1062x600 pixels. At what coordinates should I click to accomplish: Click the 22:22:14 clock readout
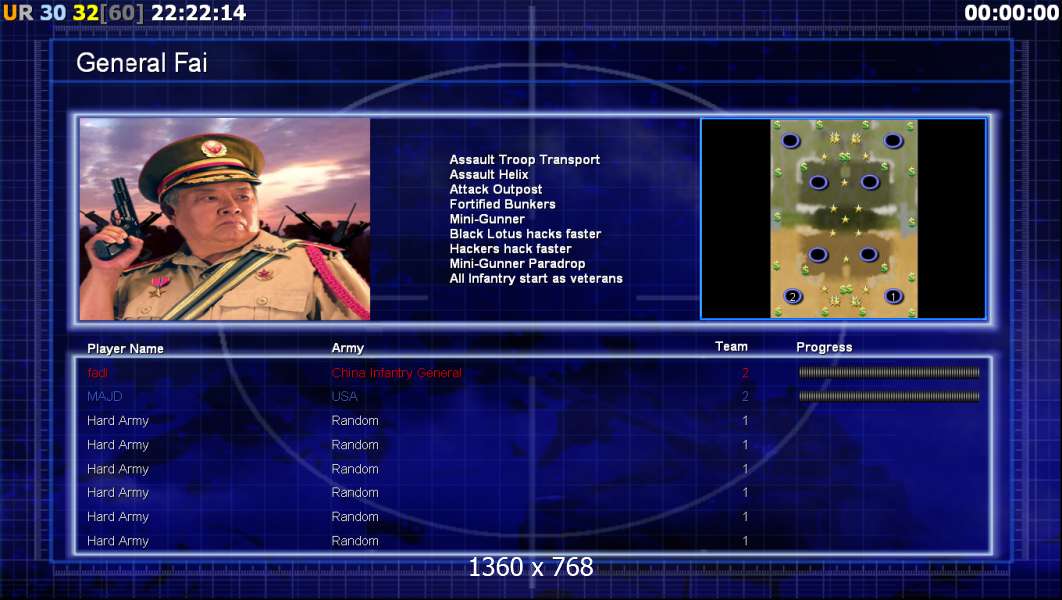click(198, 13)
